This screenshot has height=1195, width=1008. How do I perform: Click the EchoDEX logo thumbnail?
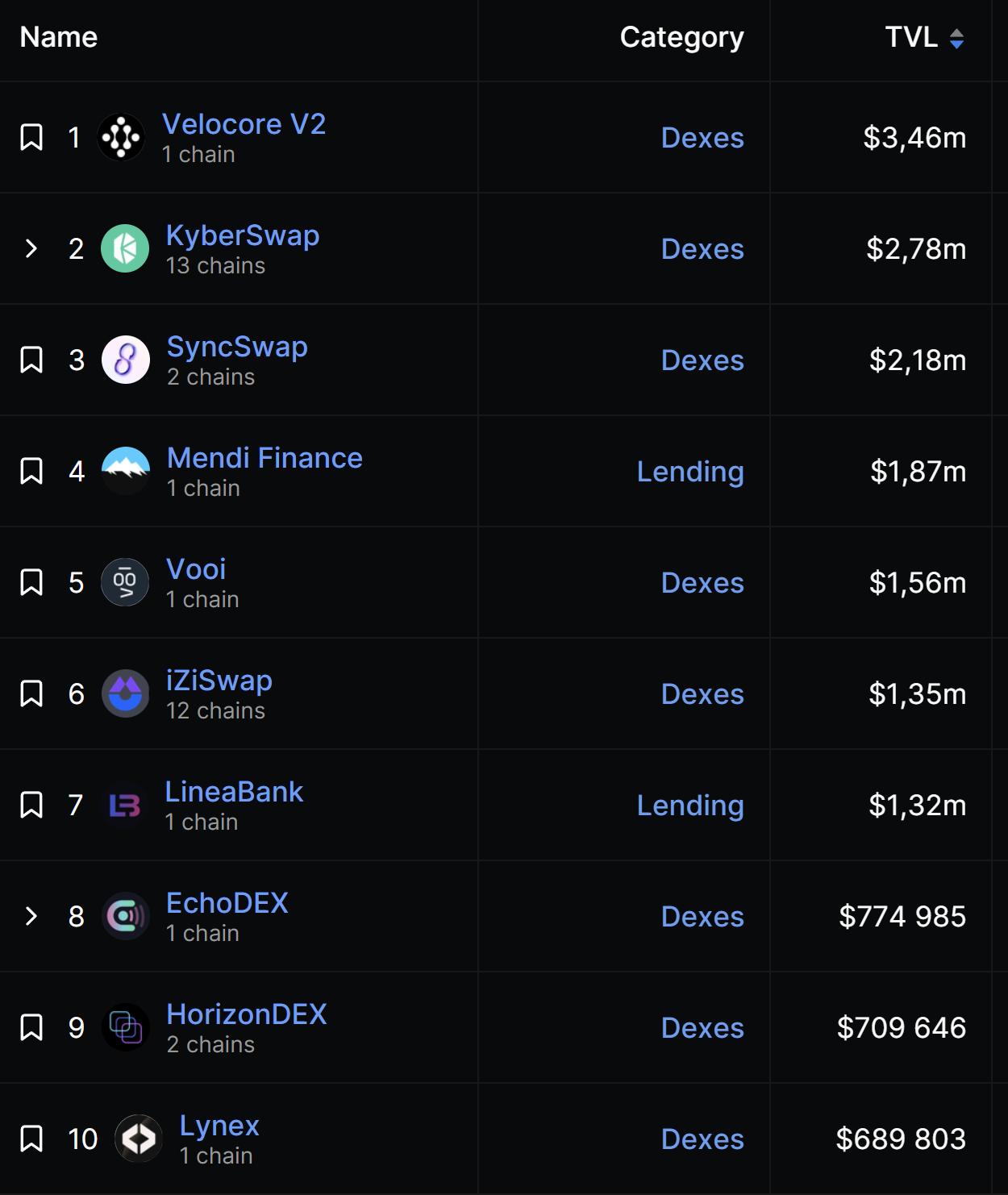(x=126, y=916)
